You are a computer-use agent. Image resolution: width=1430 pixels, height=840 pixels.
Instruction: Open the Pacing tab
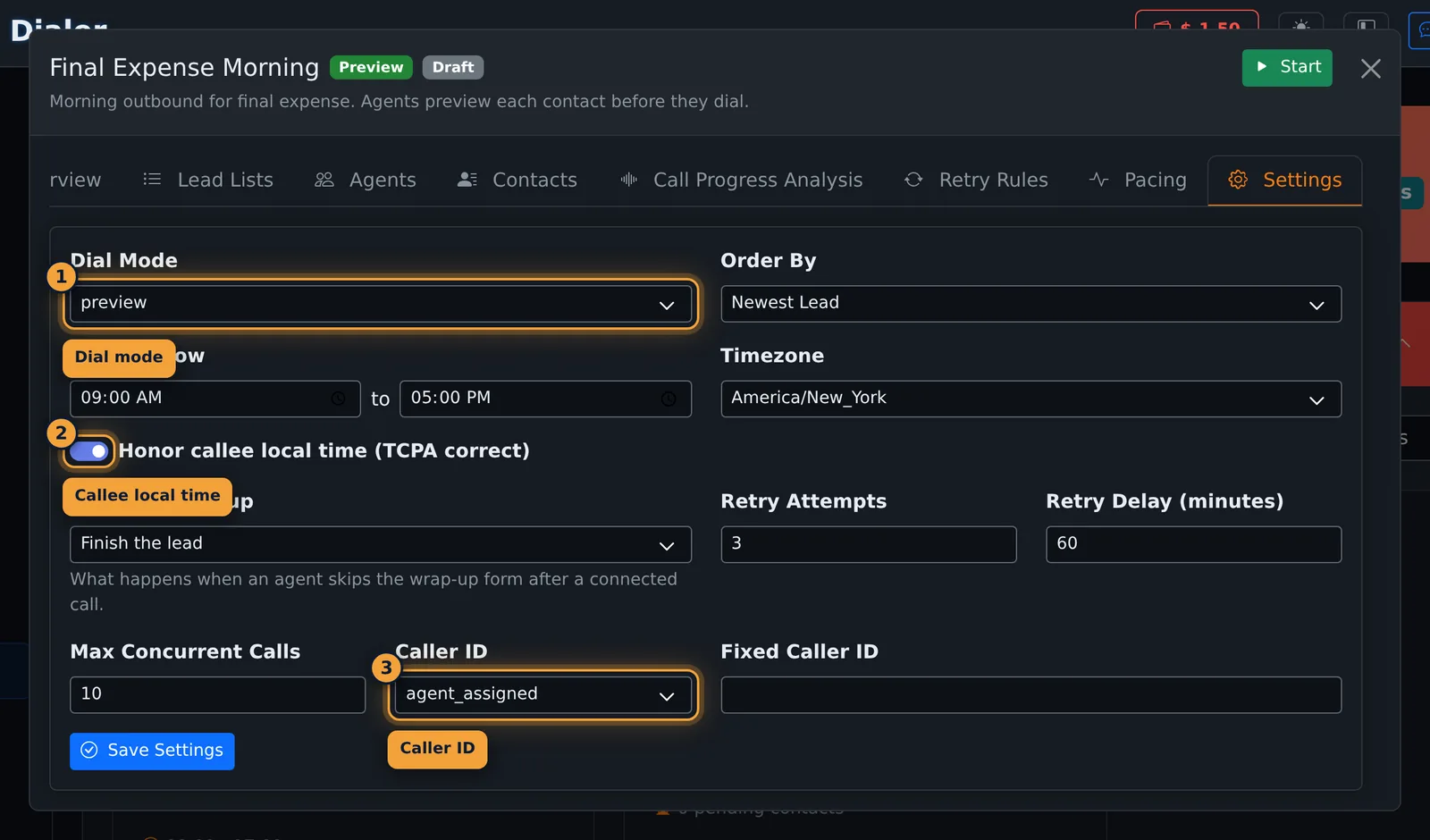1138,181
